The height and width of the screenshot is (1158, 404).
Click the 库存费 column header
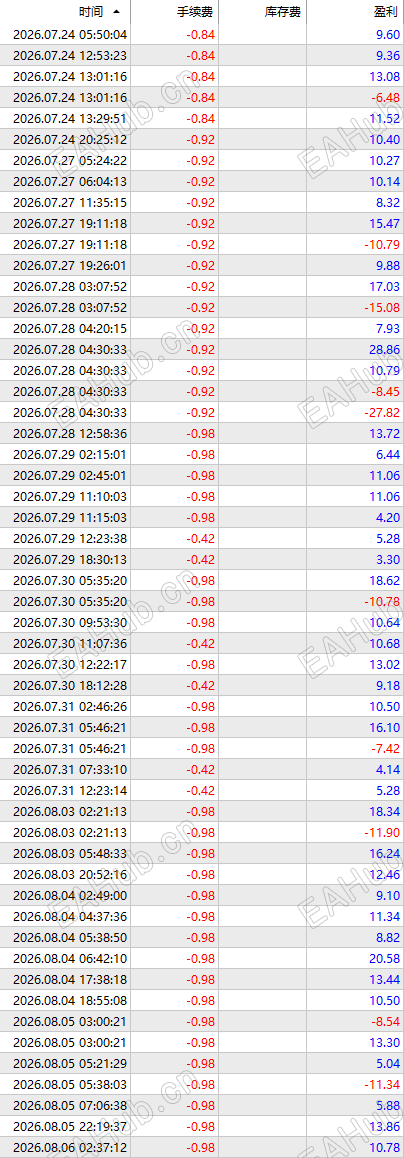263,13
